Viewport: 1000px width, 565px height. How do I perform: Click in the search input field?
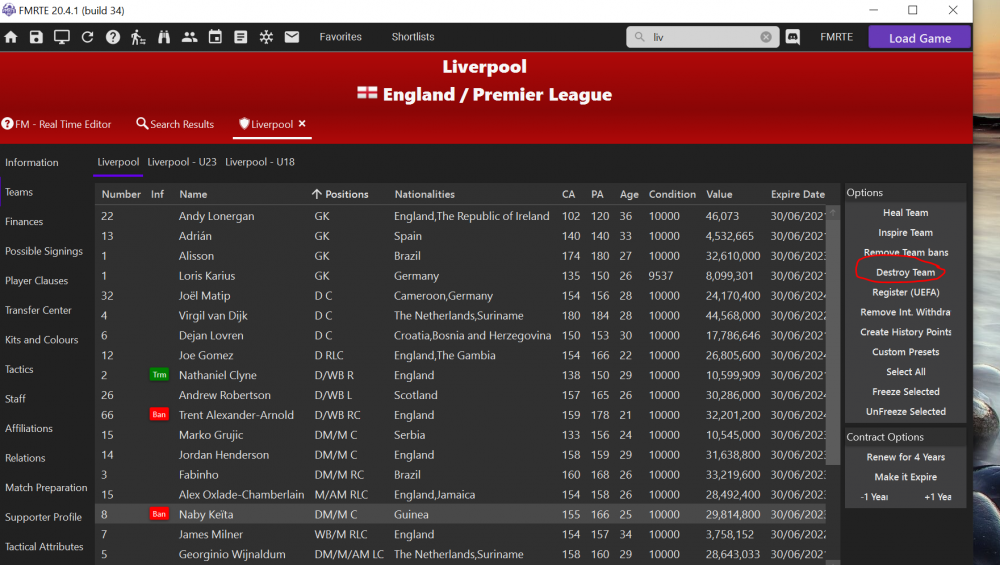pos(702,37)
